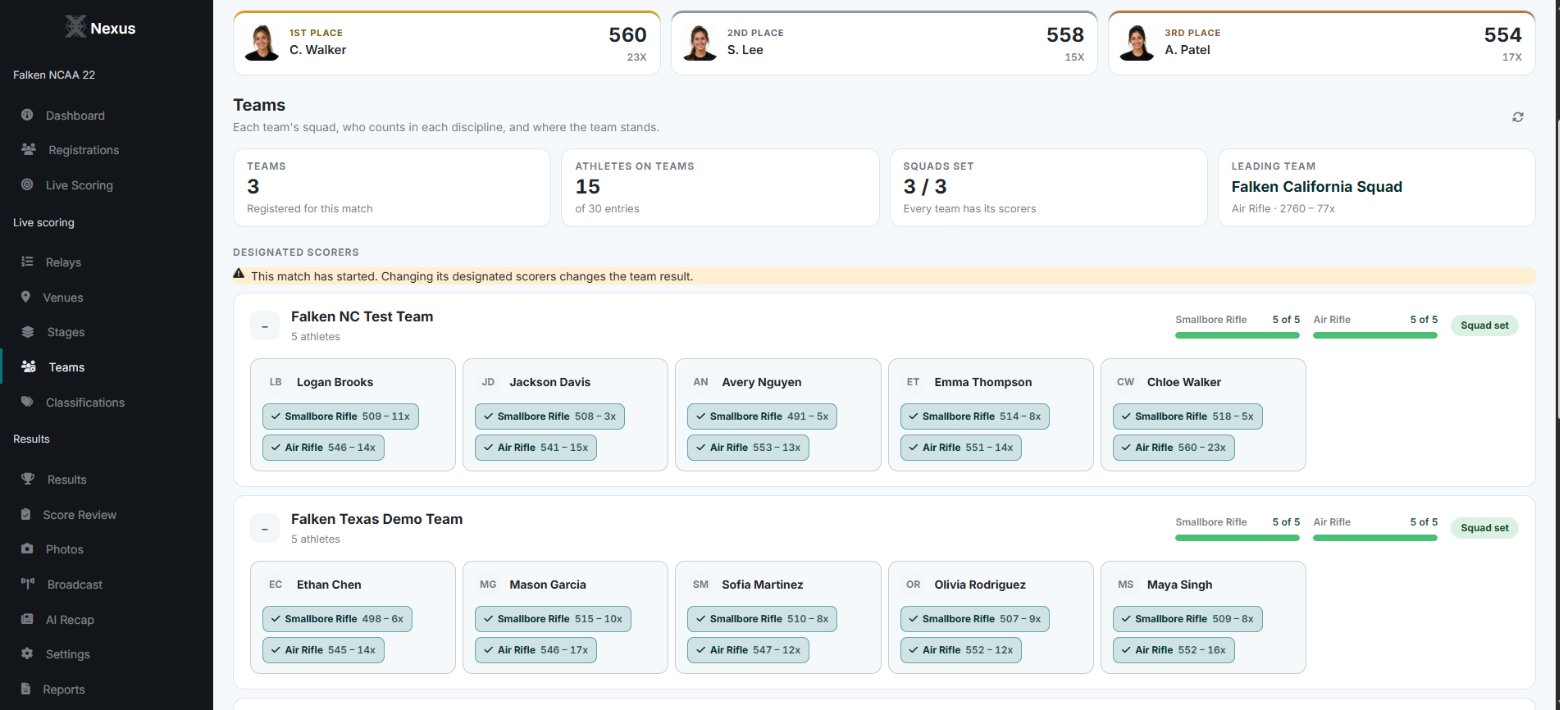Click the Settings gear icon
The height and width of the screenshot is (710, 1560).
point(27,654)
